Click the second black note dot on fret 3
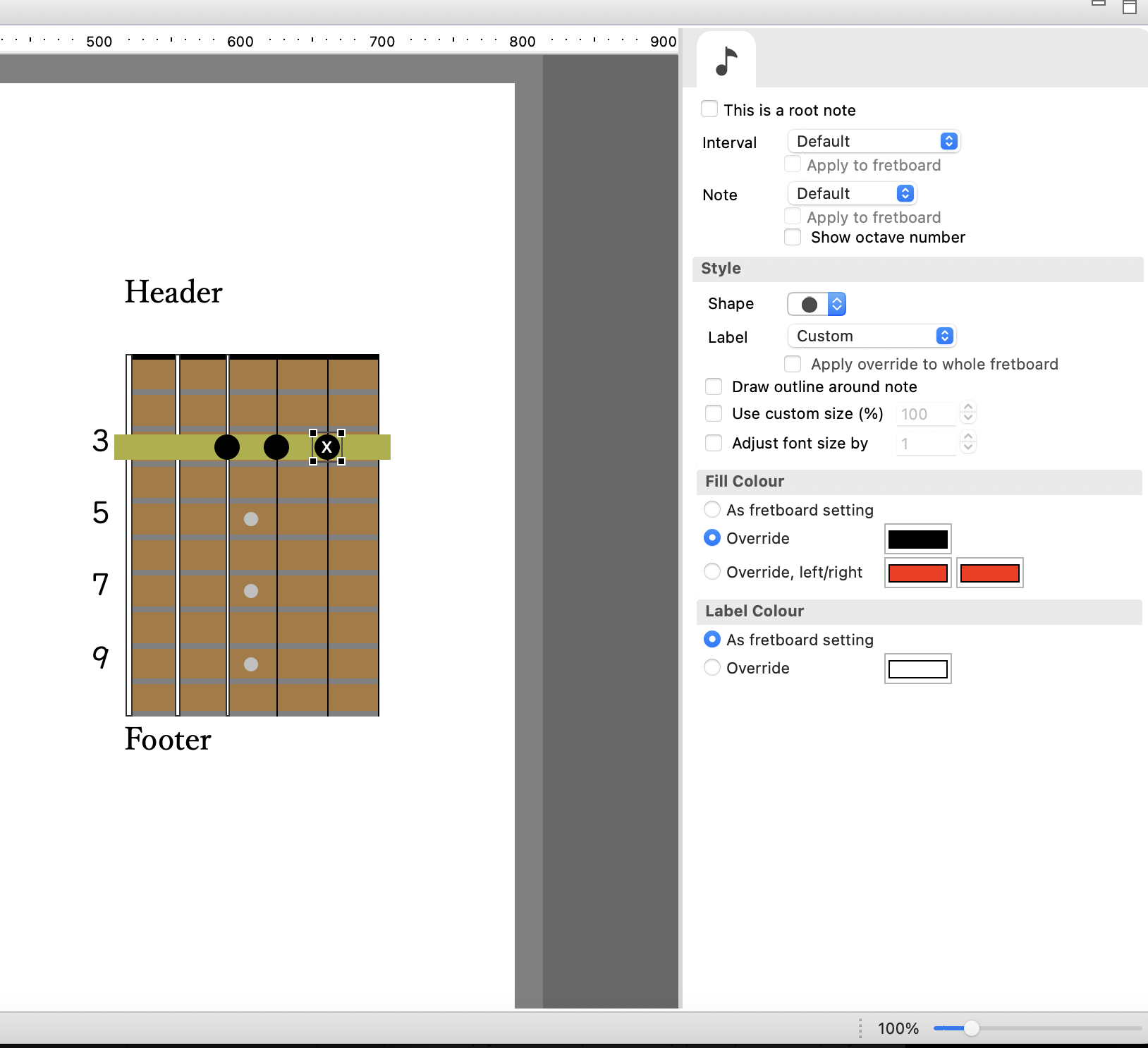The width and height of the screenshot is (1148, 1048). click(x=276, y=447)
